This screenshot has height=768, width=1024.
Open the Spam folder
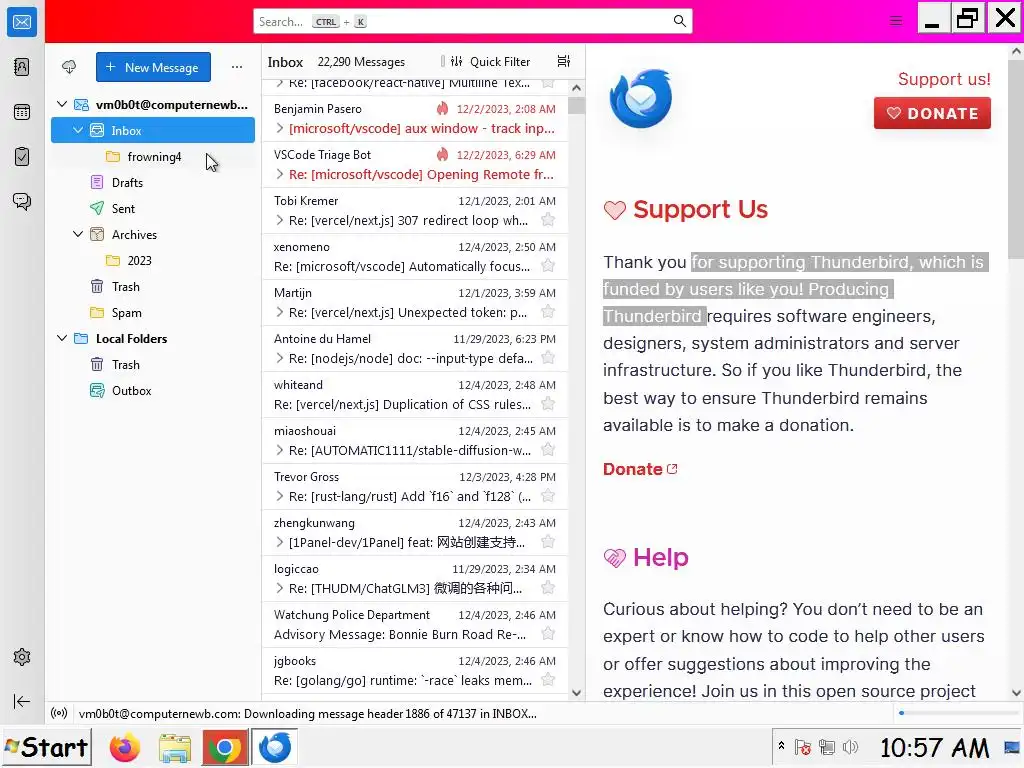[153, 312]
